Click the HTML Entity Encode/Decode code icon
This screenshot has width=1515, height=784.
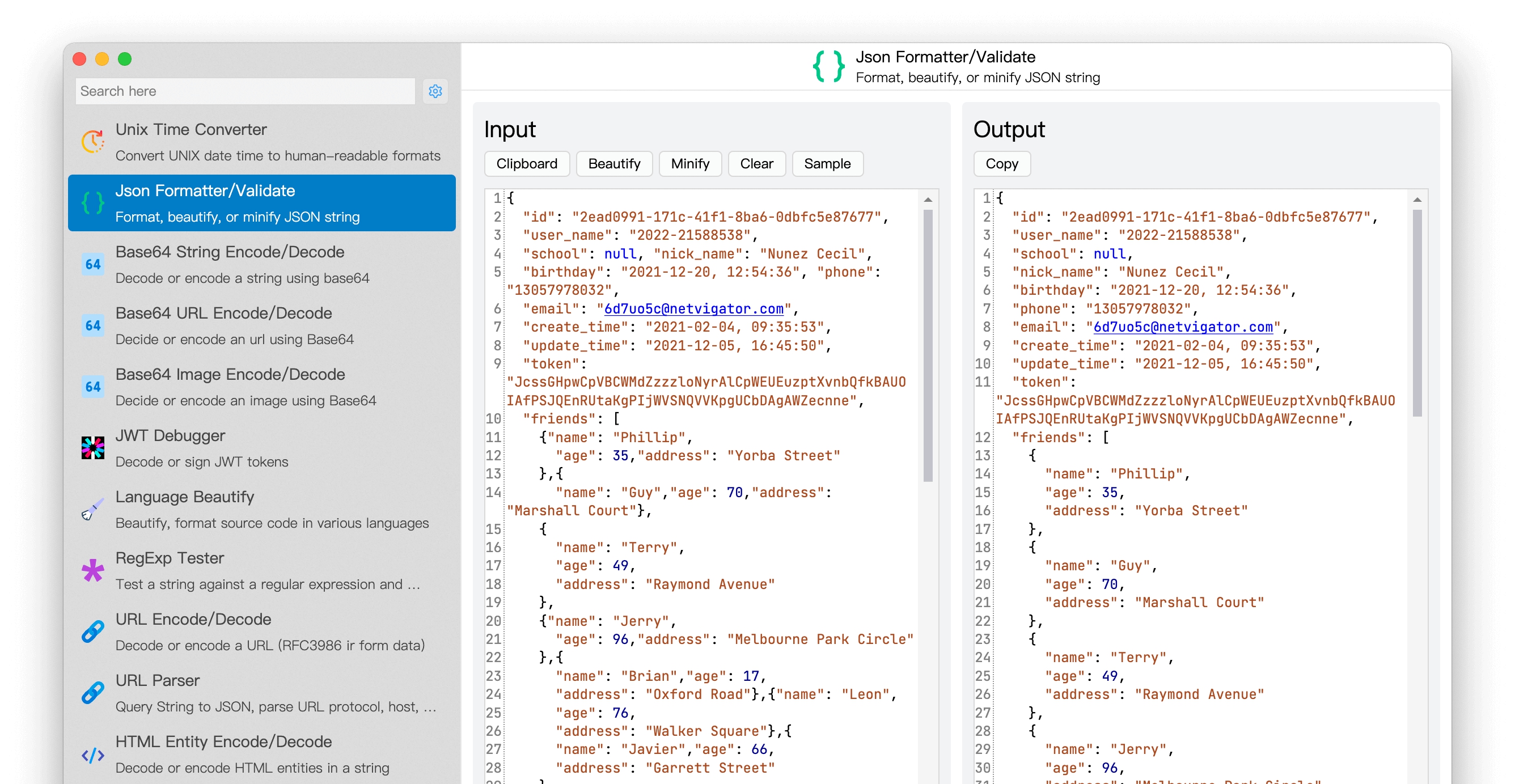pyautogui.click(x=93, y=754)
